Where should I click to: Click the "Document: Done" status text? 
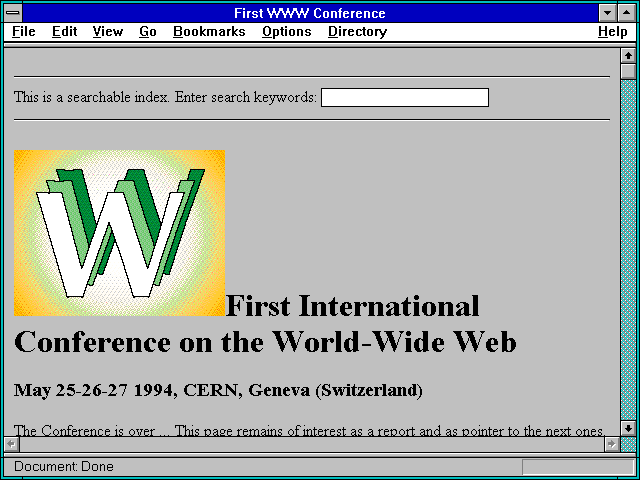point(64,467)
